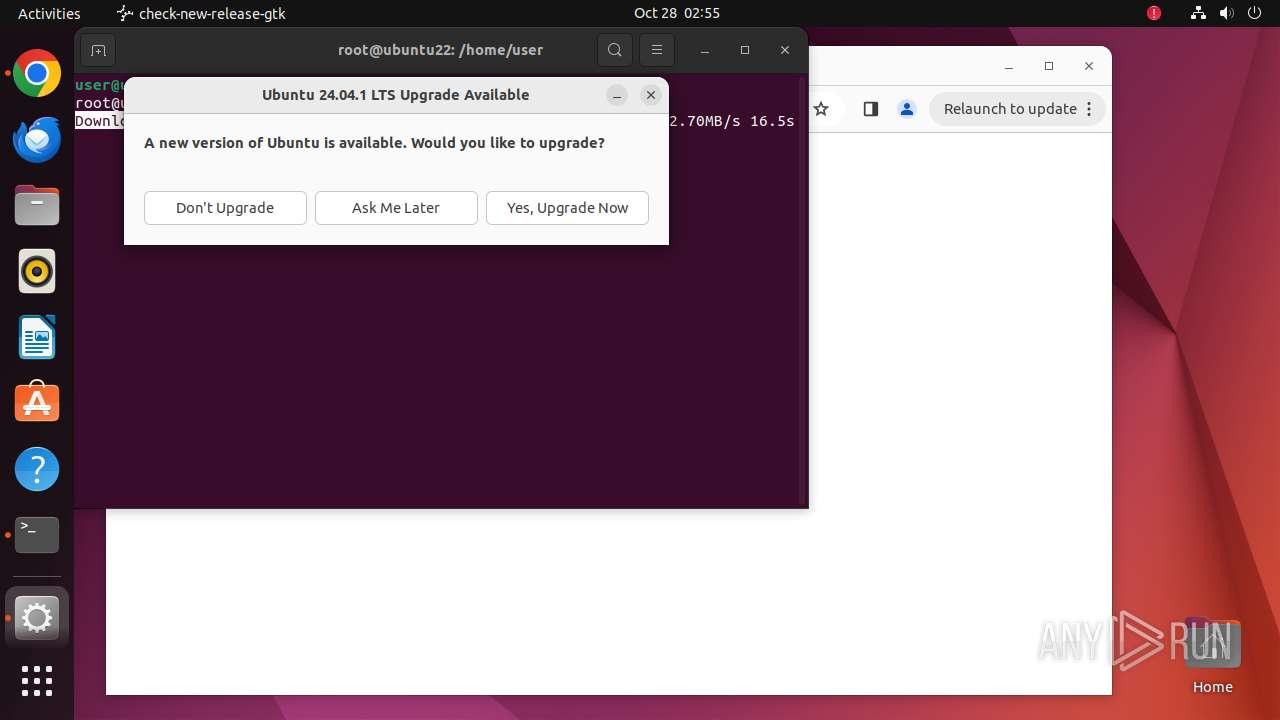Viewport: 1280px width, 720px height.
Task: Maximize the Chrome window
Action: tap(1049, 66)
